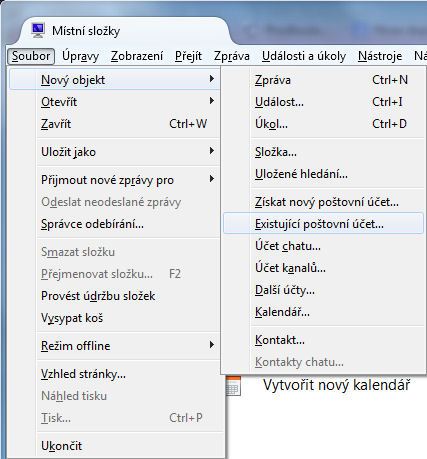The width and height of the screenshot is (427, 459).
Task: Expand the Nový objekt submenu arrow
Action: coord(212,79)
